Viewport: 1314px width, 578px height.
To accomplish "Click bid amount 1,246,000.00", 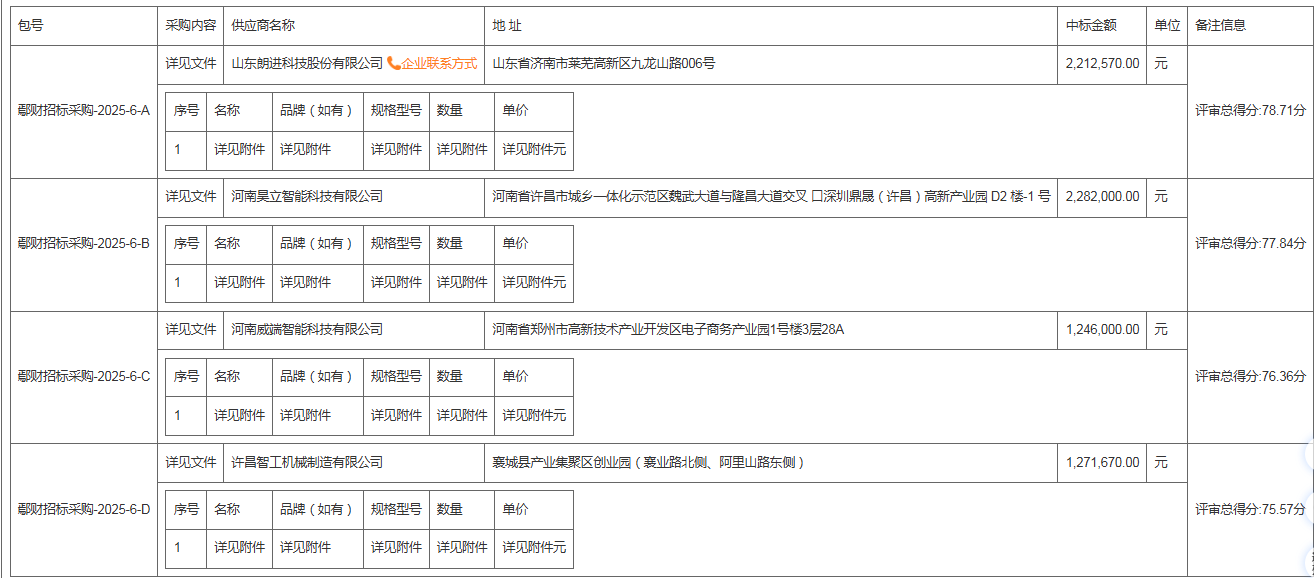I will coord(1102,329).
